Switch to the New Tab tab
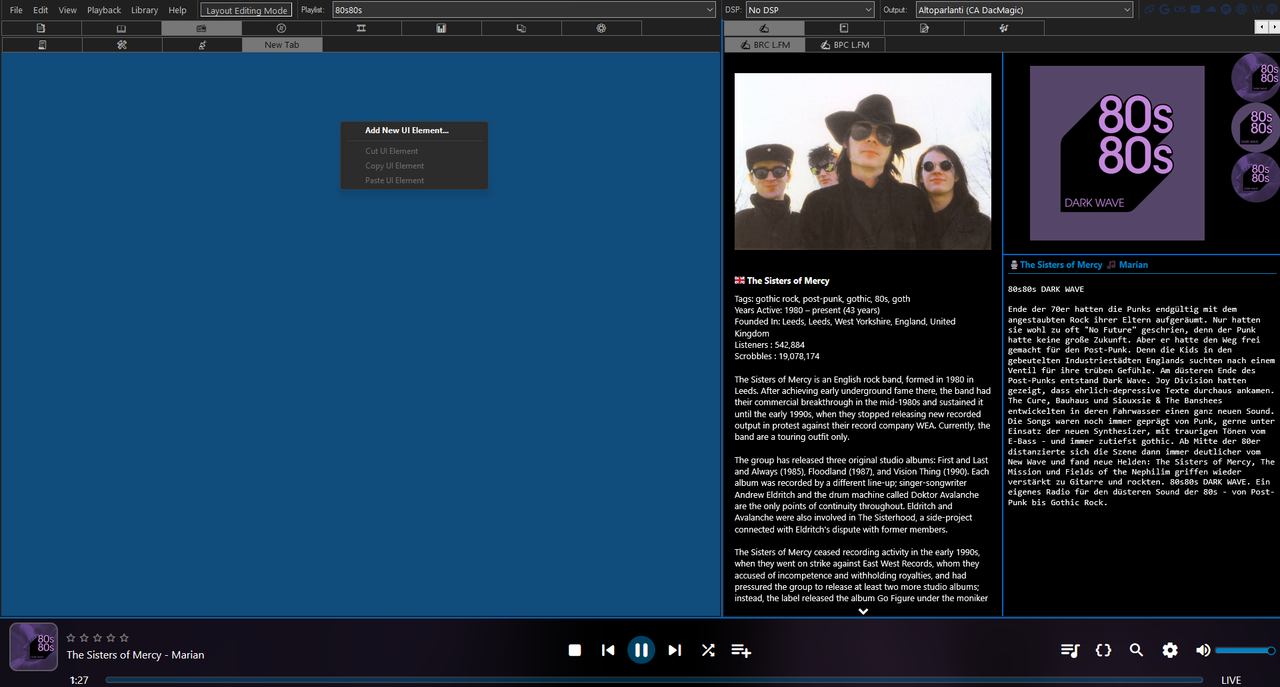This screenshot has width=1280, height=687. (x=282, y=45)
